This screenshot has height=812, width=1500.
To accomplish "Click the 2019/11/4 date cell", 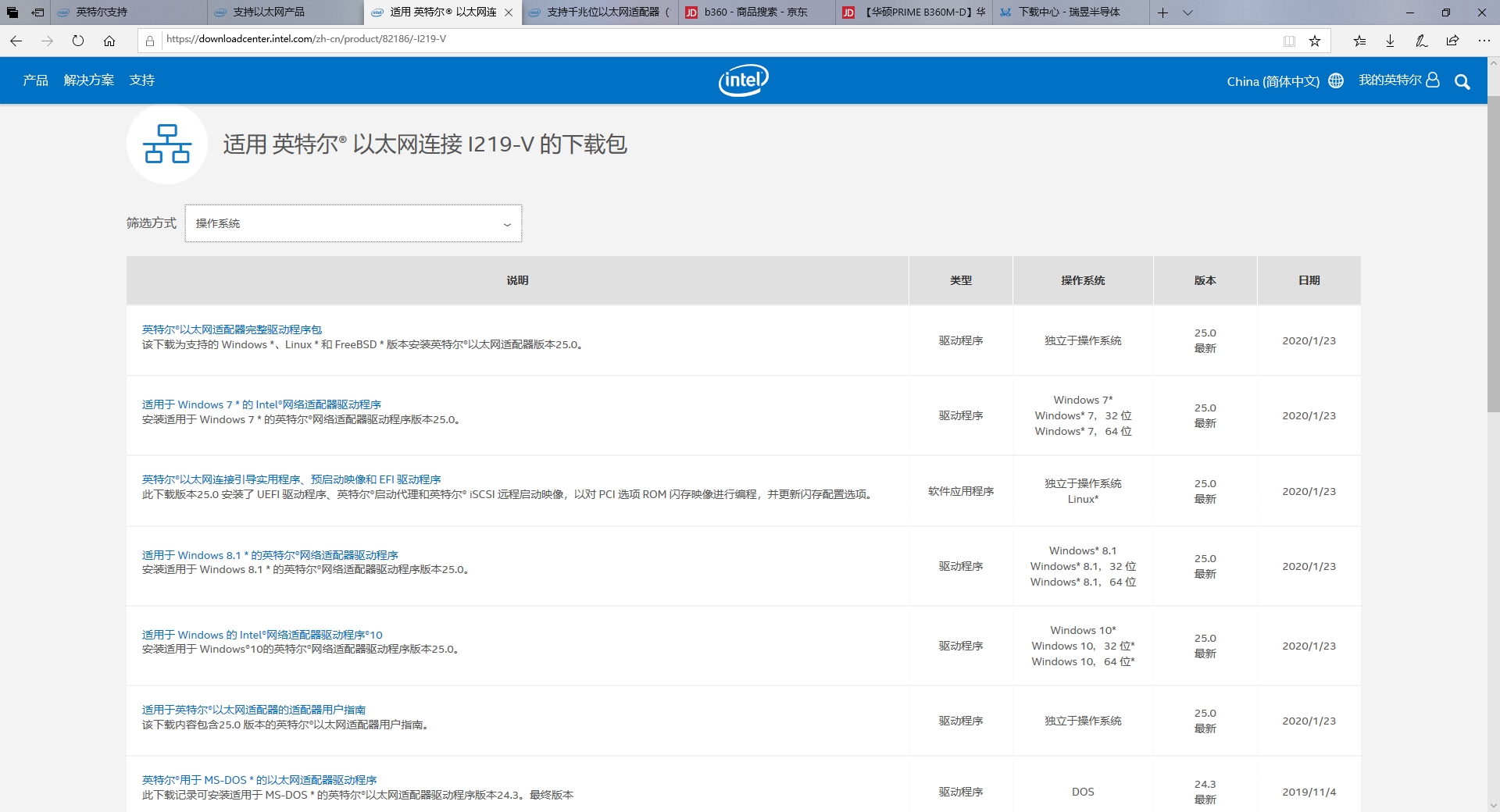I will click(1309, 792).
